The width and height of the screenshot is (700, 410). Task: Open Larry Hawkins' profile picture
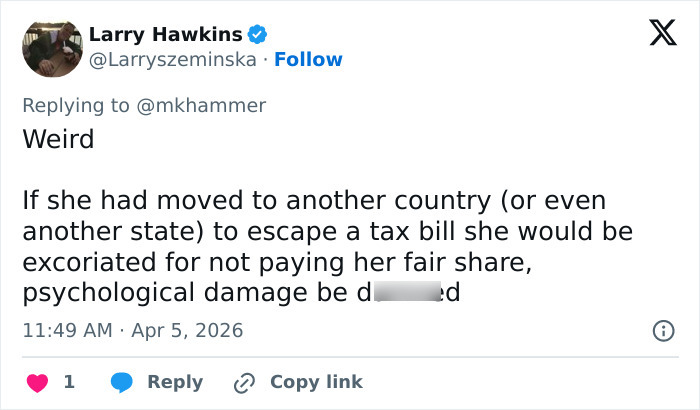51,47
